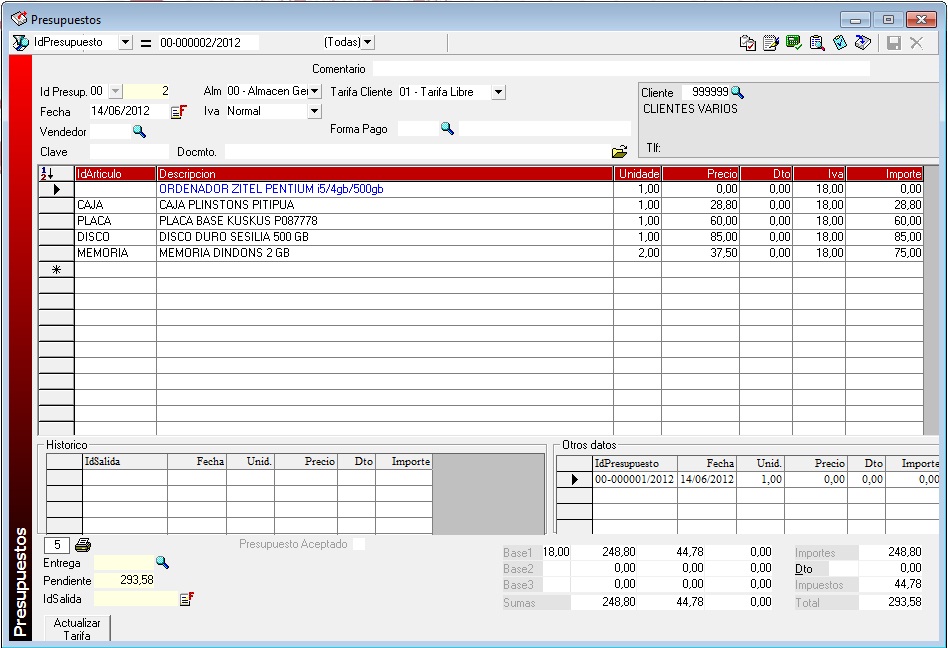Click the notepad with pen toolbar icon
Image resolution: width=948 pixels, height=648 pixels.
point(770,43)
